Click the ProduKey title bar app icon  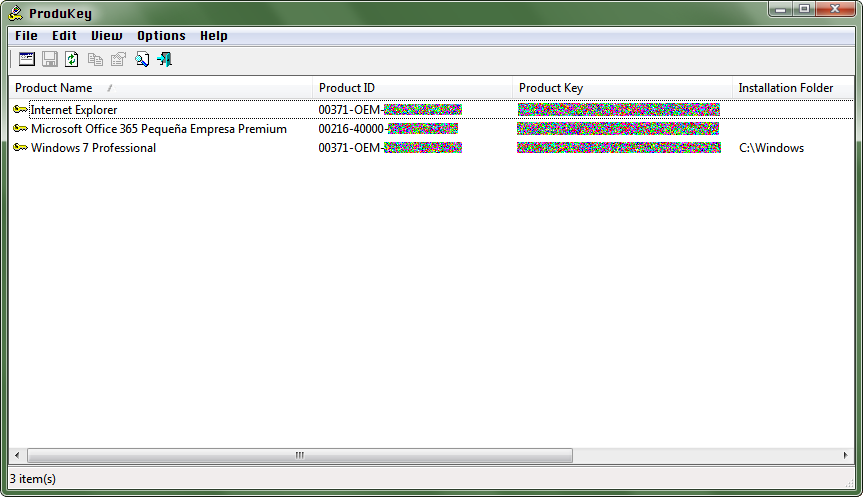tap(16, 13)
